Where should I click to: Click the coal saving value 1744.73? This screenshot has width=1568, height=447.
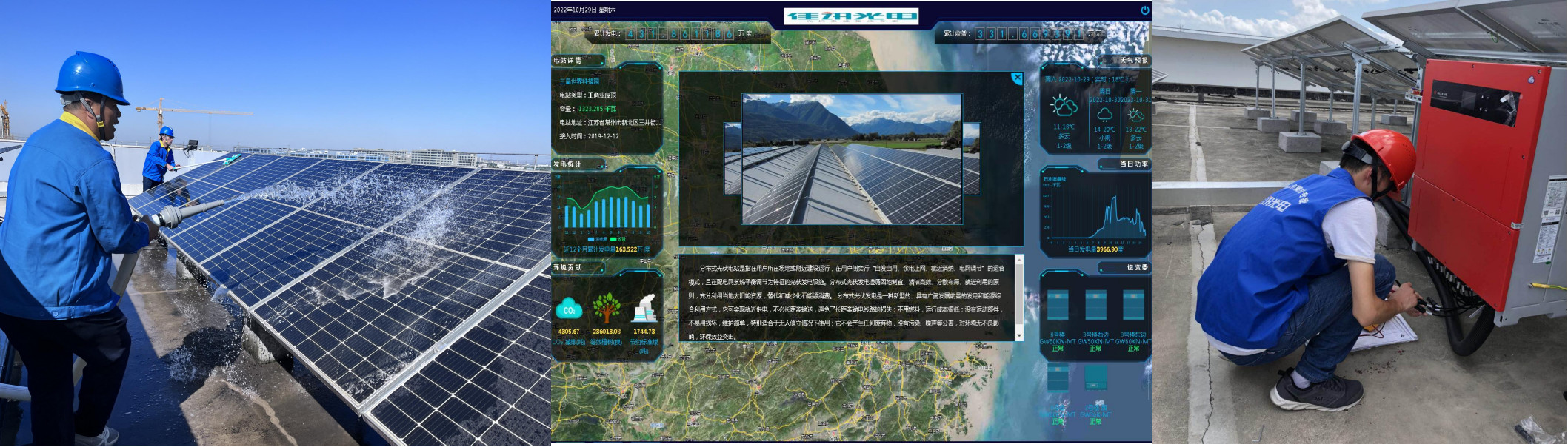pos(644,332)
